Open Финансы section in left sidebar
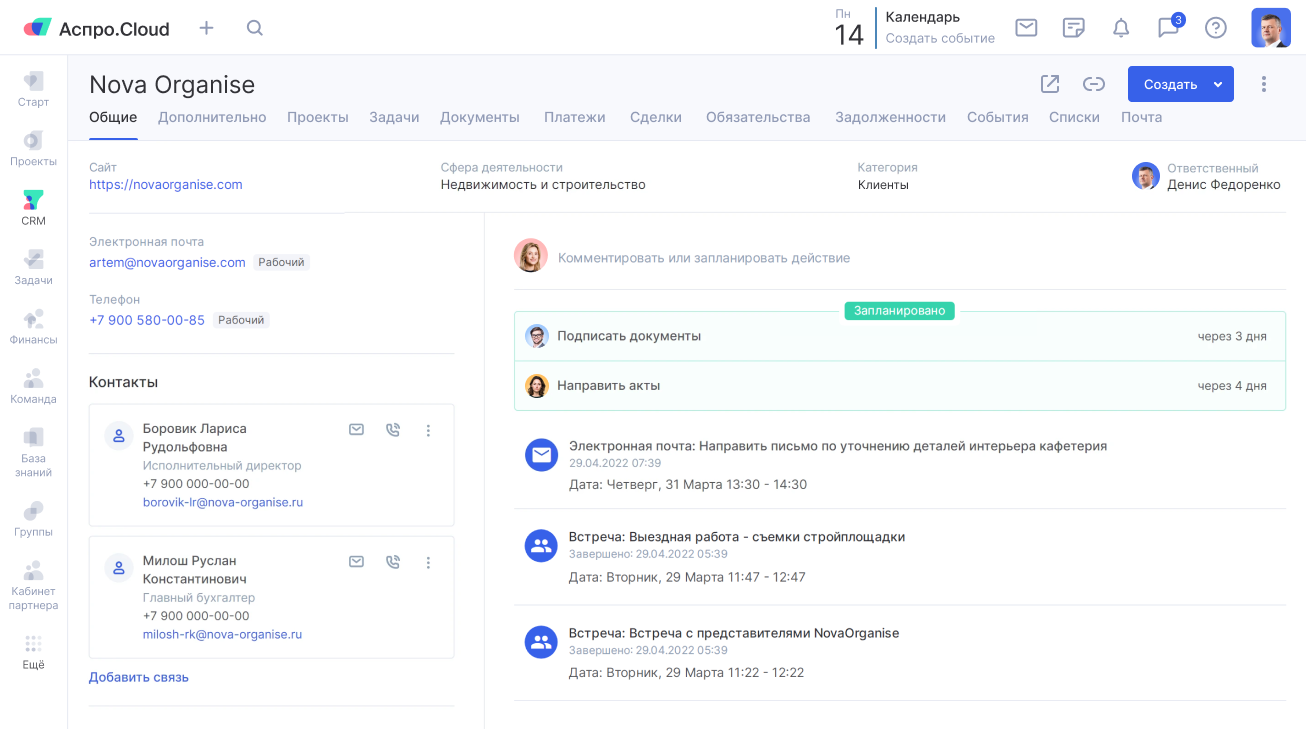 pyautogui.click(x=33, y=326)
